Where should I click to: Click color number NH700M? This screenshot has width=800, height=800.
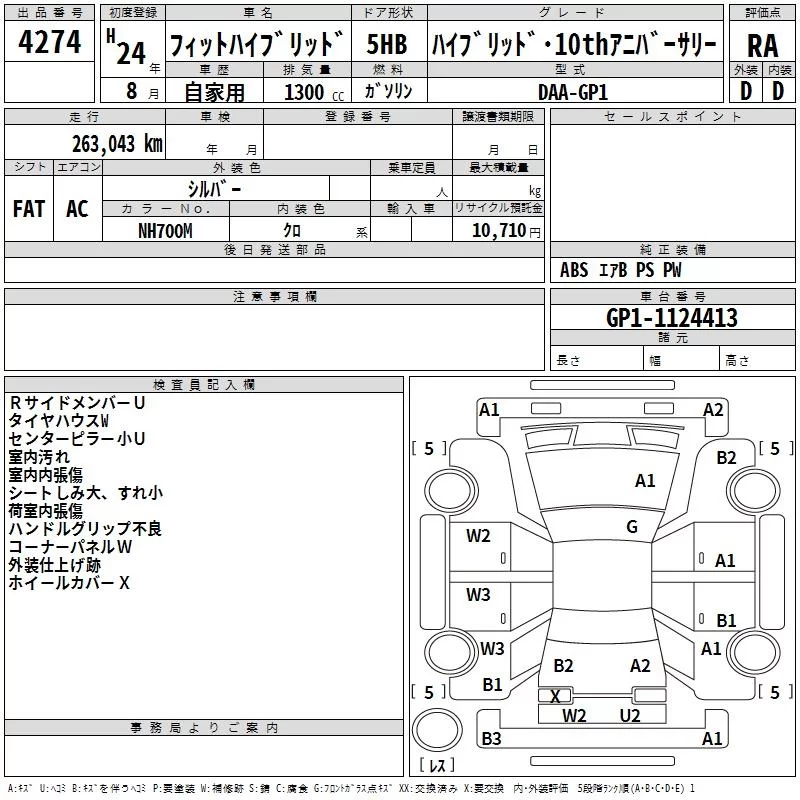coord(165,231)
